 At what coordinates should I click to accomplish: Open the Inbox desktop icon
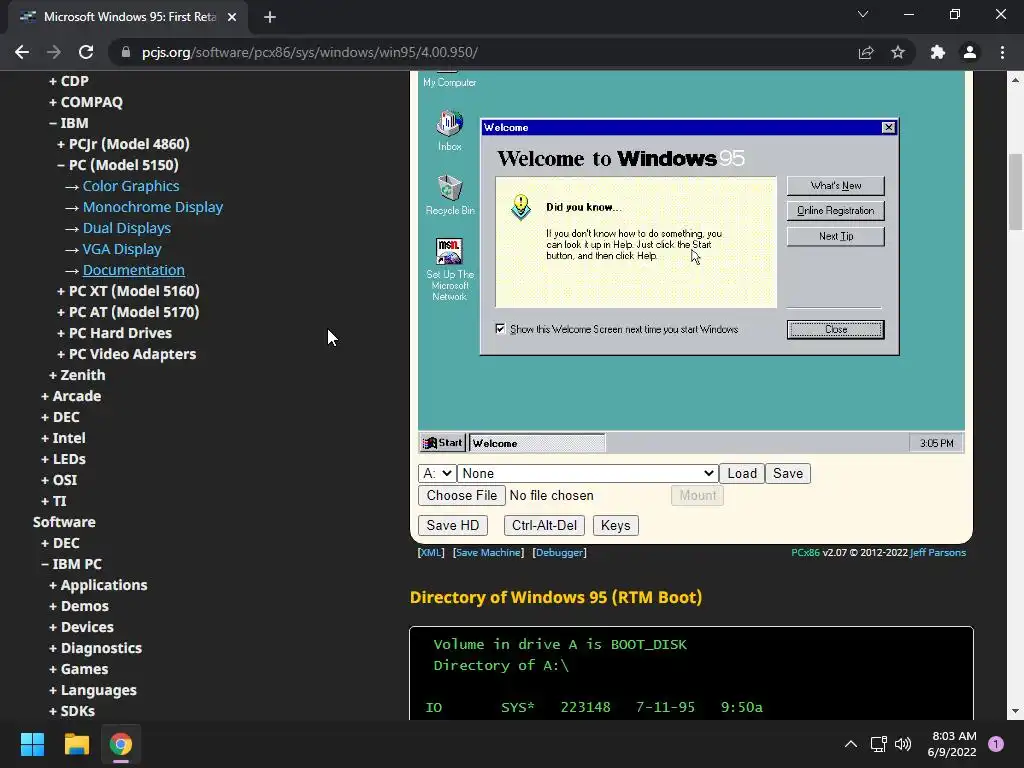click(x=449, y=131)
